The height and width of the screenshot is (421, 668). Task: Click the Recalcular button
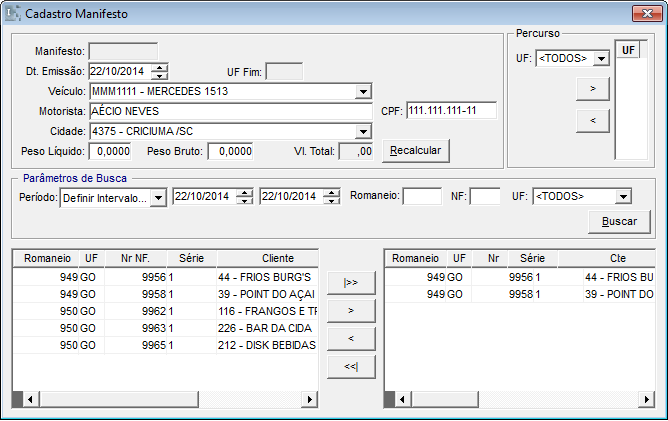click(x=418, y=150)
